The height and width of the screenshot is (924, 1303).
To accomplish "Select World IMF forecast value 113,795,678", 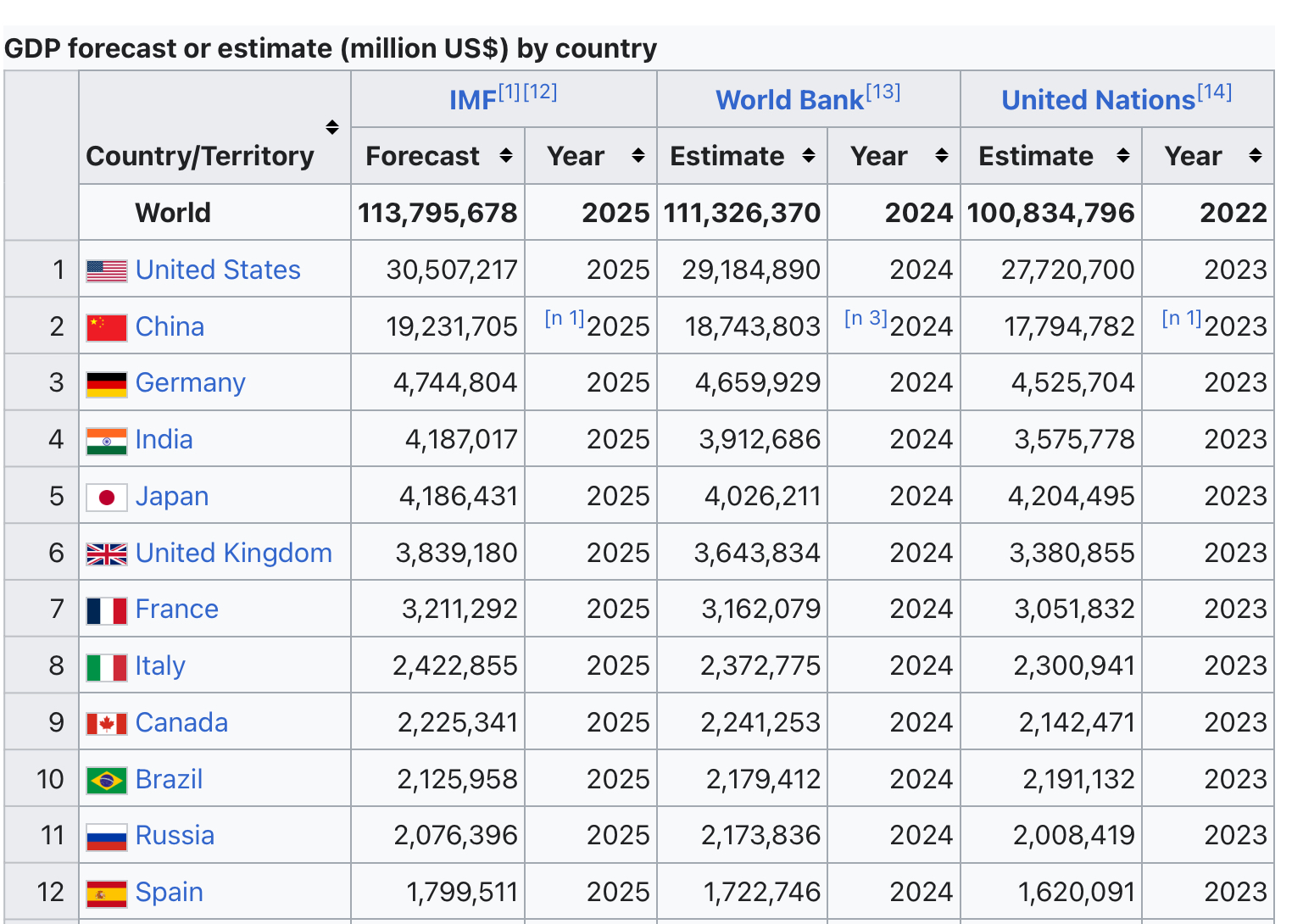I will pos(437,213).
